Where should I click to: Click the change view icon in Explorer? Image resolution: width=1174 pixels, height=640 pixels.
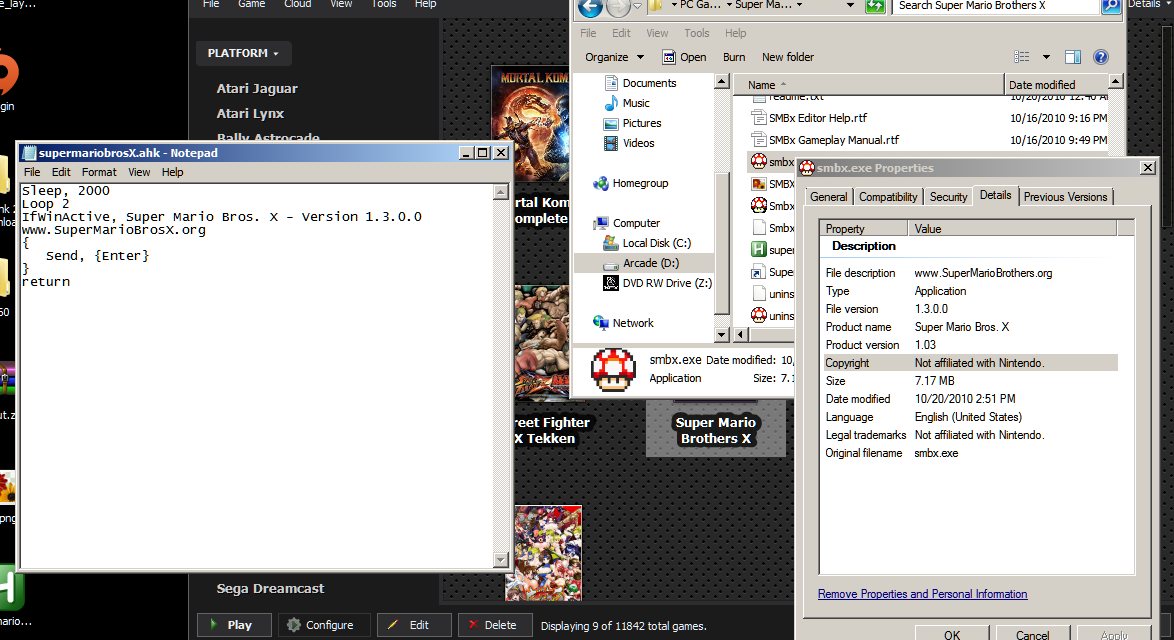pos(1021,57)
